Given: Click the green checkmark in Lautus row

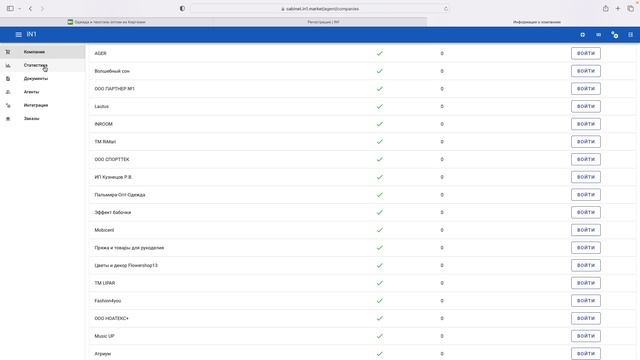Looking at the screenshot, I should click(380, 107).
